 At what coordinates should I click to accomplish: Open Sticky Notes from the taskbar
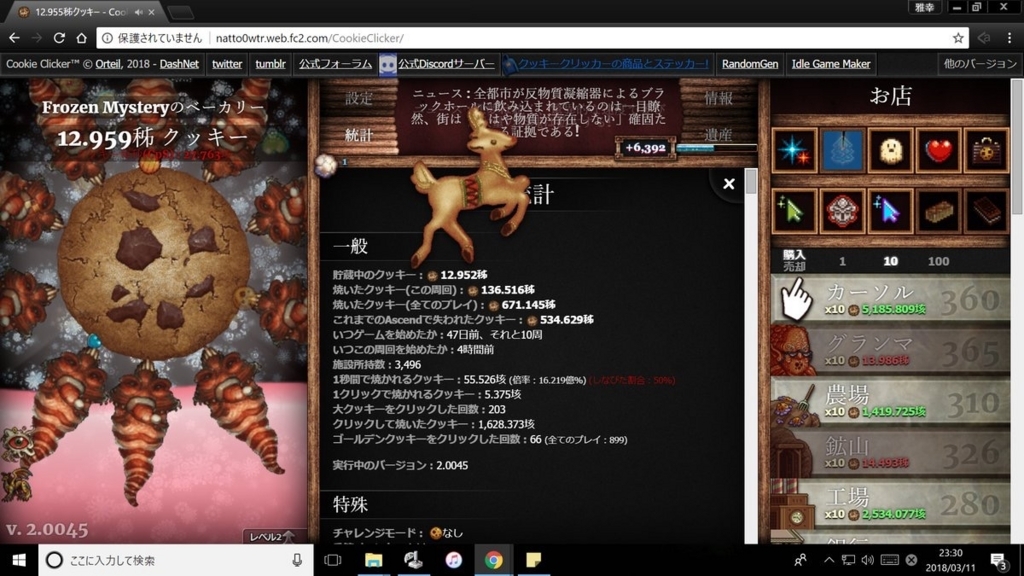click(534, 560)
